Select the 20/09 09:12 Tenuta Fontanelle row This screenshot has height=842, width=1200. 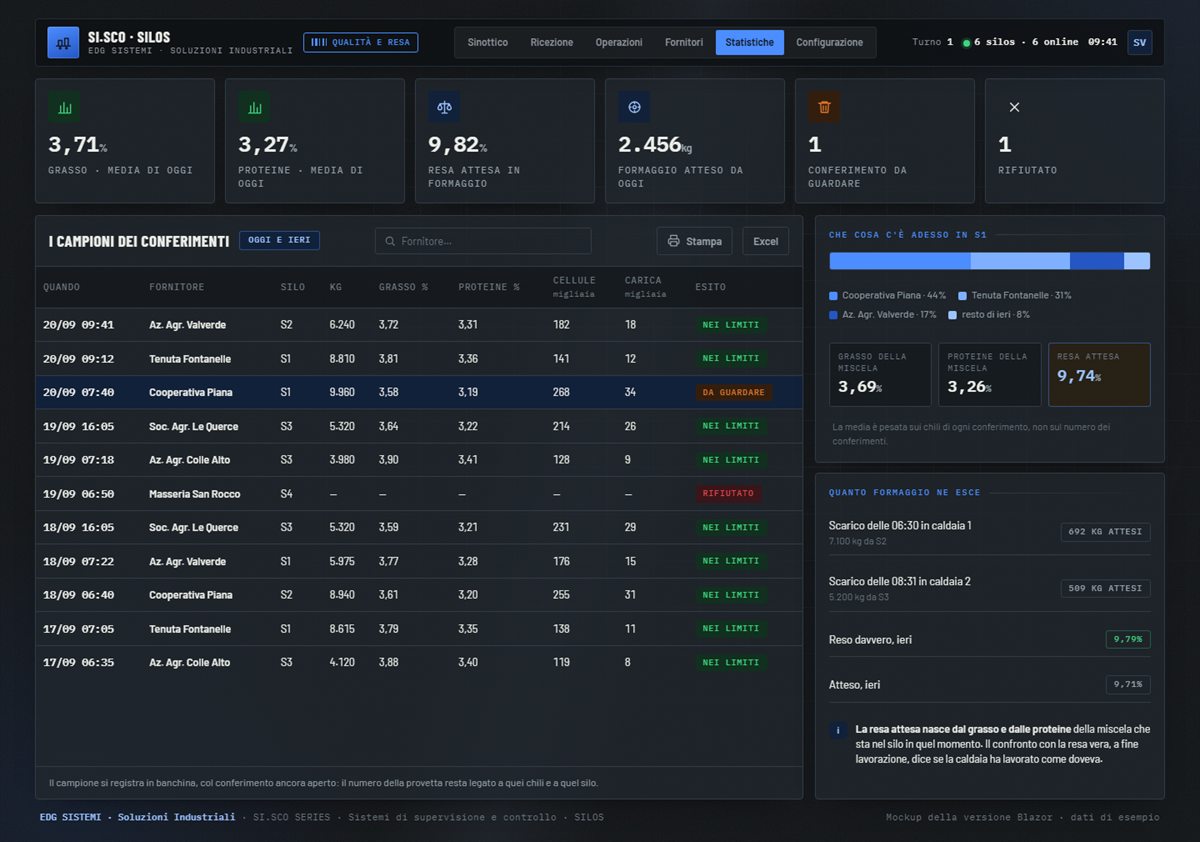coord(419,359)
